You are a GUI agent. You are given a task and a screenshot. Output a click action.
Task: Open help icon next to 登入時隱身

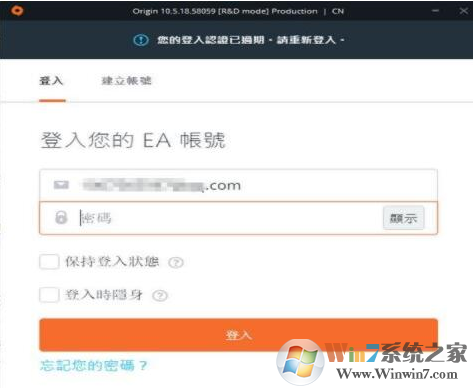coord(160,295)
